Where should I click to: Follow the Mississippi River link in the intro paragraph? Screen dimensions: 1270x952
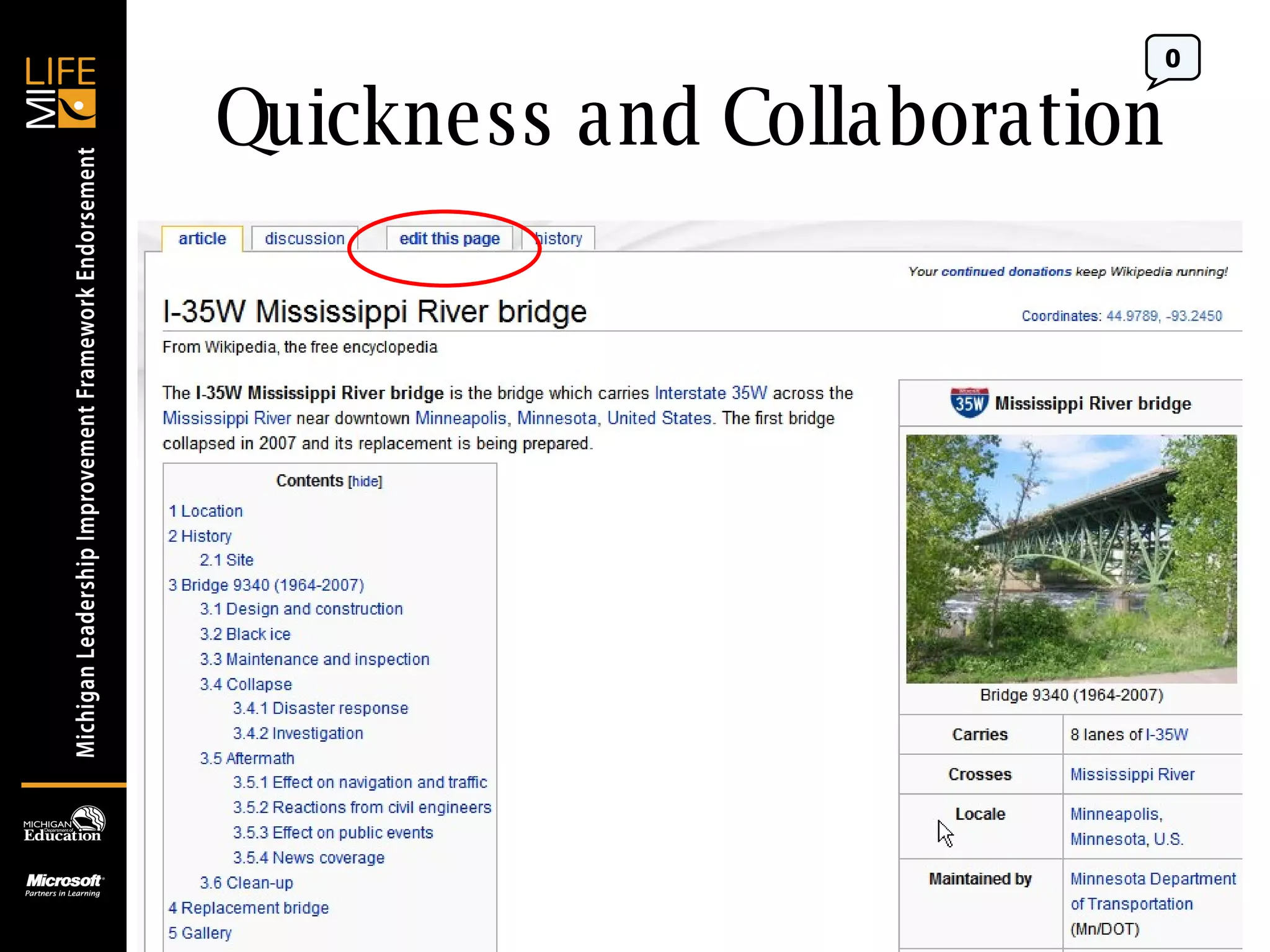226,418
